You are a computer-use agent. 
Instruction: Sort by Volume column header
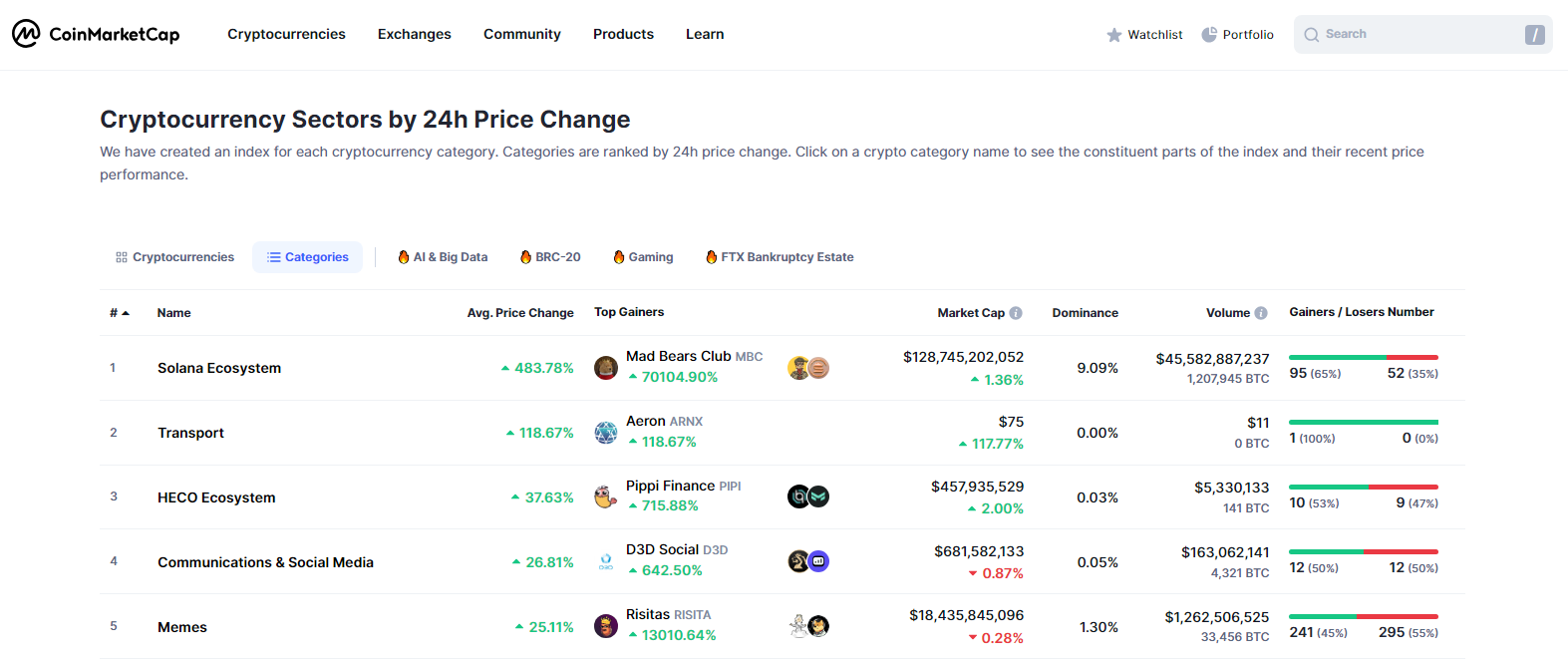[x=1228, y=313]
